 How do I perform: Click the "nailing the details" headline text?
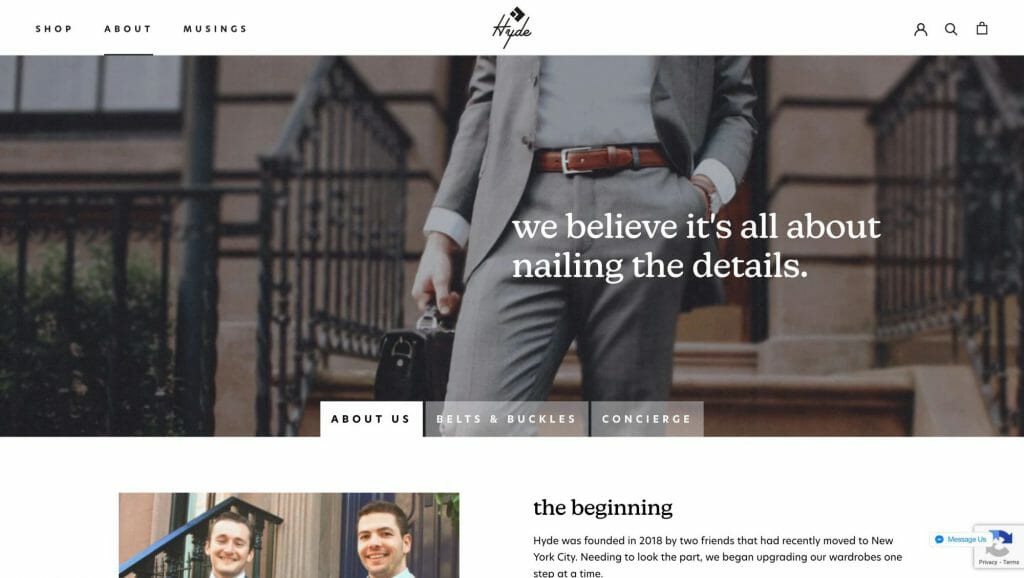tap(660, 266)
